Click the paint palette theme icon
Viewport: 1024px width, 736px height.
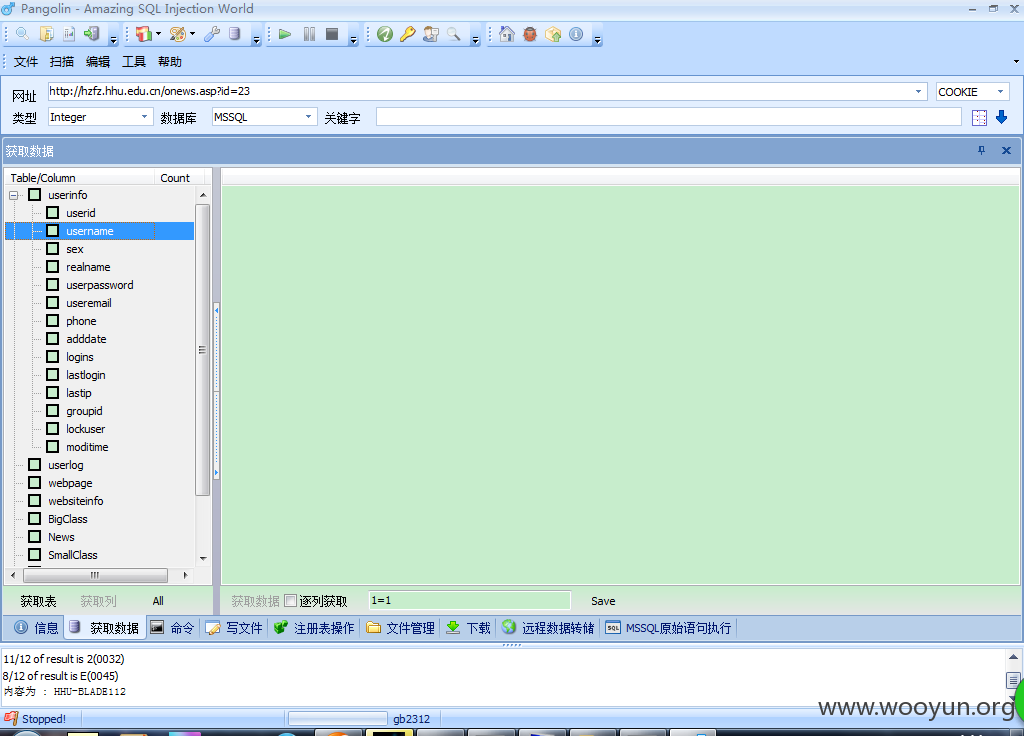tap(178, 34)
